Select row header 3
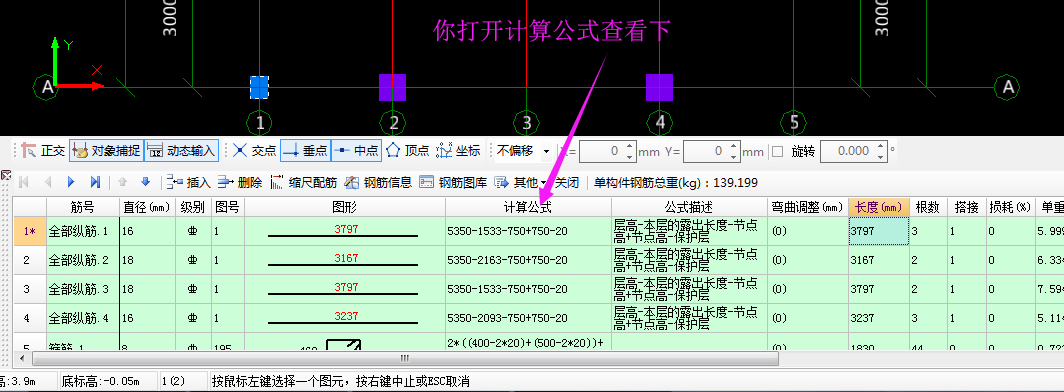 click(x=29, y=289)
